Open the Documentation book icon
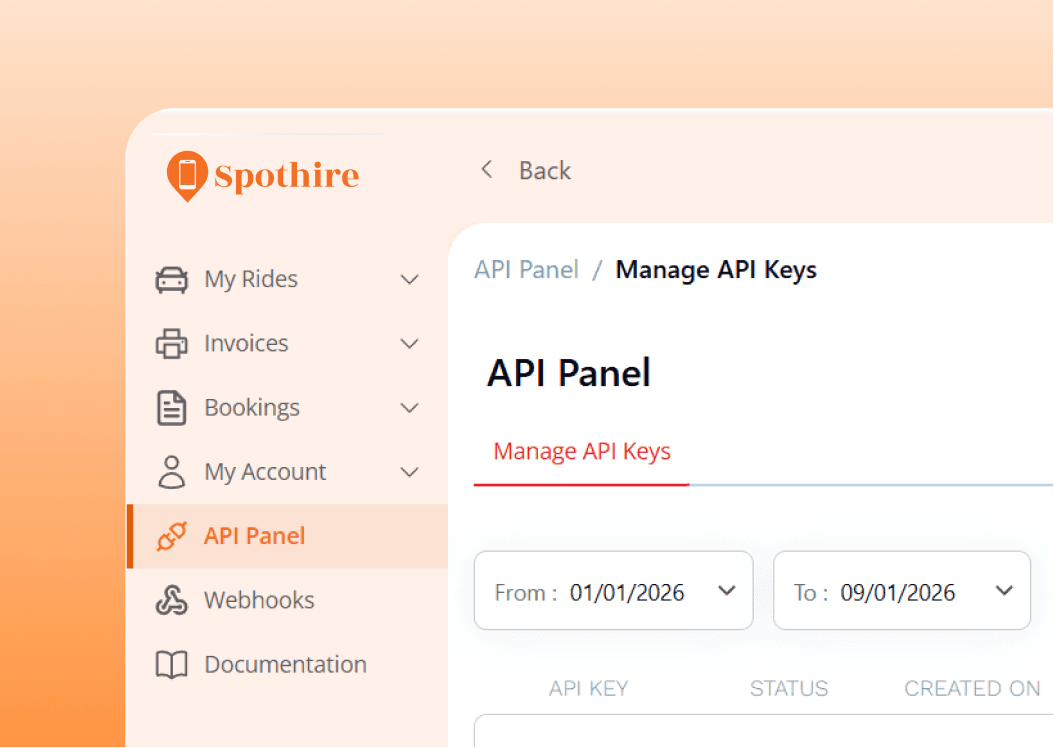Screen dimensions: 1054x748 pyautogui.click(x=171, y=663)
